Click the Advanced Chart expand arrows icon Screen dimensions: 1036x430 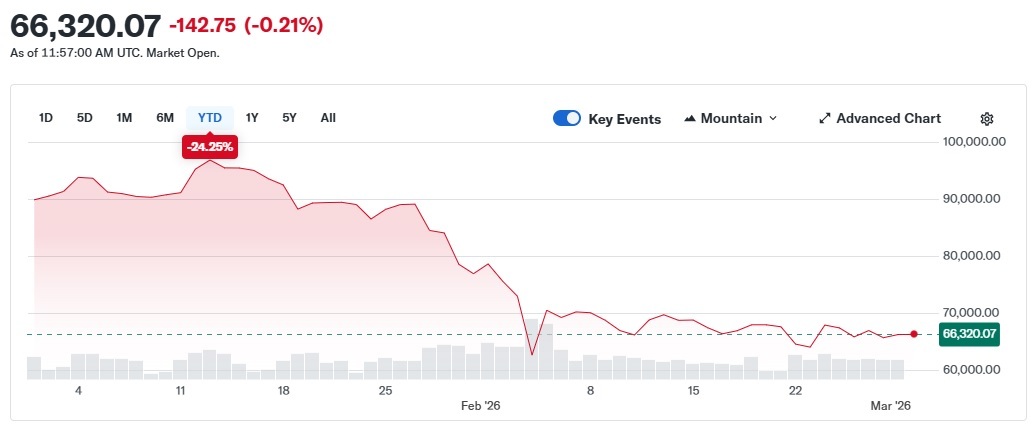point(825,118)
